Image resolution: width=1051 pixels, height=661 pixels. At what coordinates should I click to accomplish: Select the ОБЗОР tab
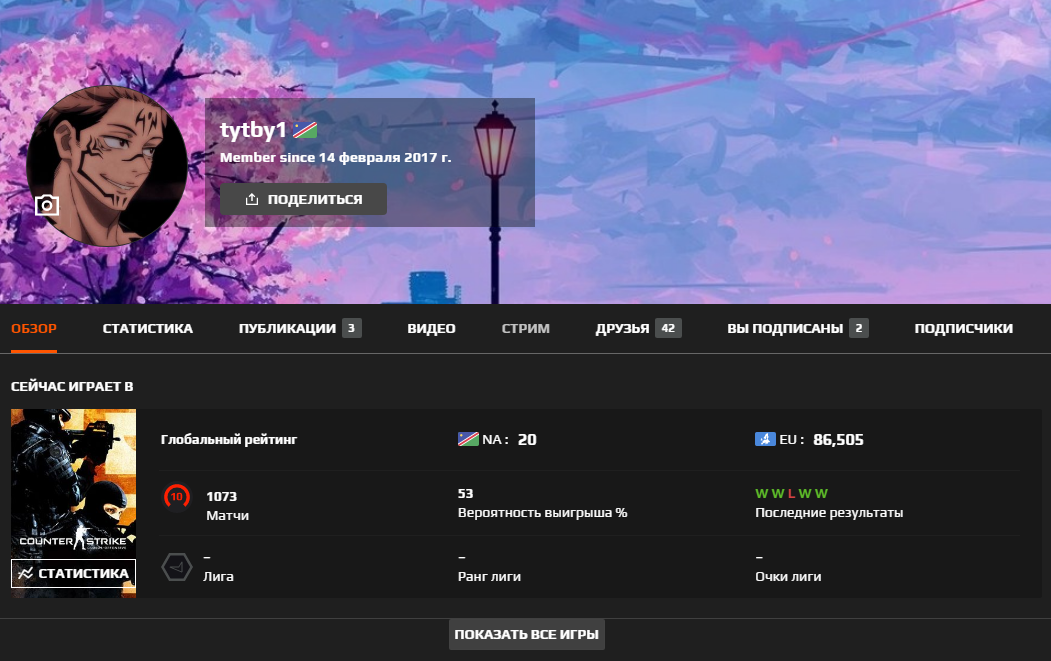click(x=34, y=328)
